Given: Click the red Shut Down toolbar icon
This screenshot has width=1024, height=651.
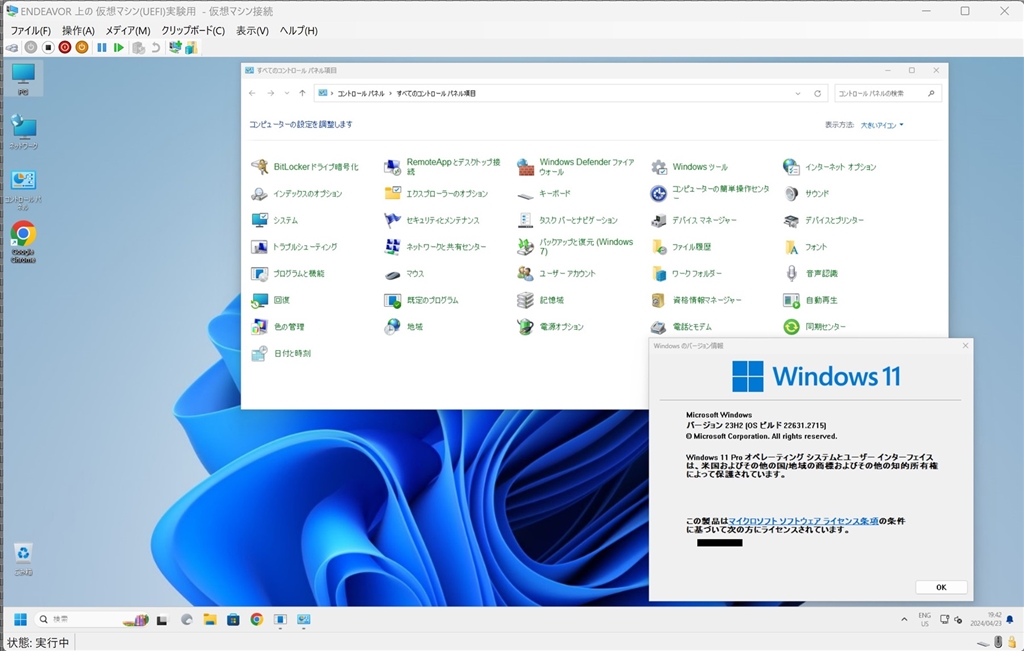Looking at the screenshot, I should tap(65, 47).
